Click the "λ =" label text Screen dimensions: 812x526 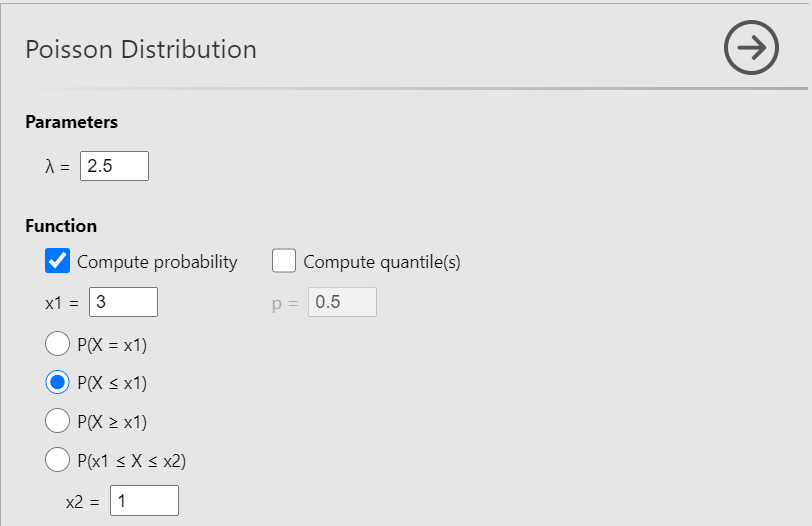58,167
